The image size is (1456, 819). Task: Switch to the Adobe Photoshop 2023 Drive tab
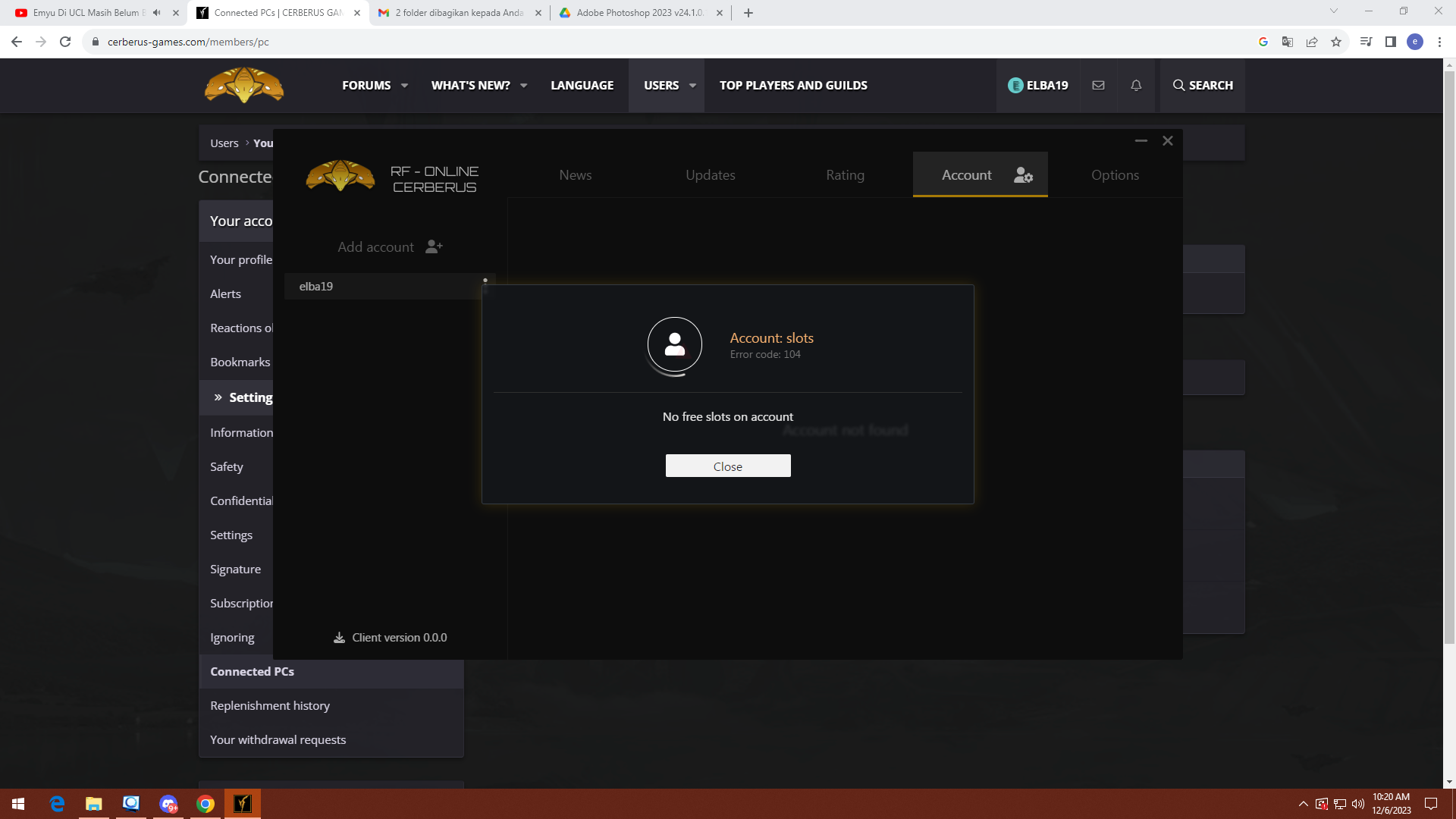click(x=641, y=13)
